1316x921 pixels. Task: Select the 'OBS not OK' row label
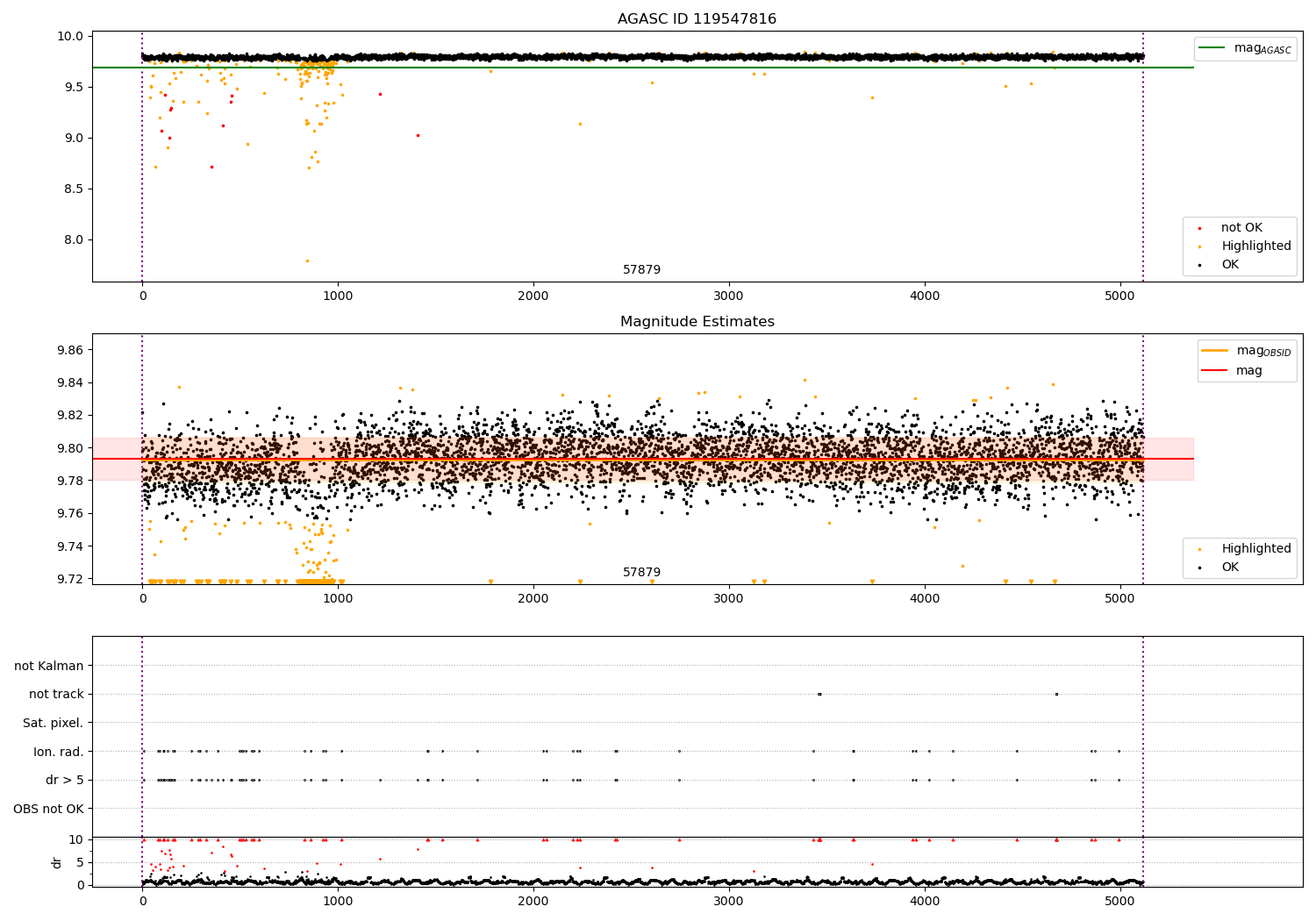(x=48, y=809)
